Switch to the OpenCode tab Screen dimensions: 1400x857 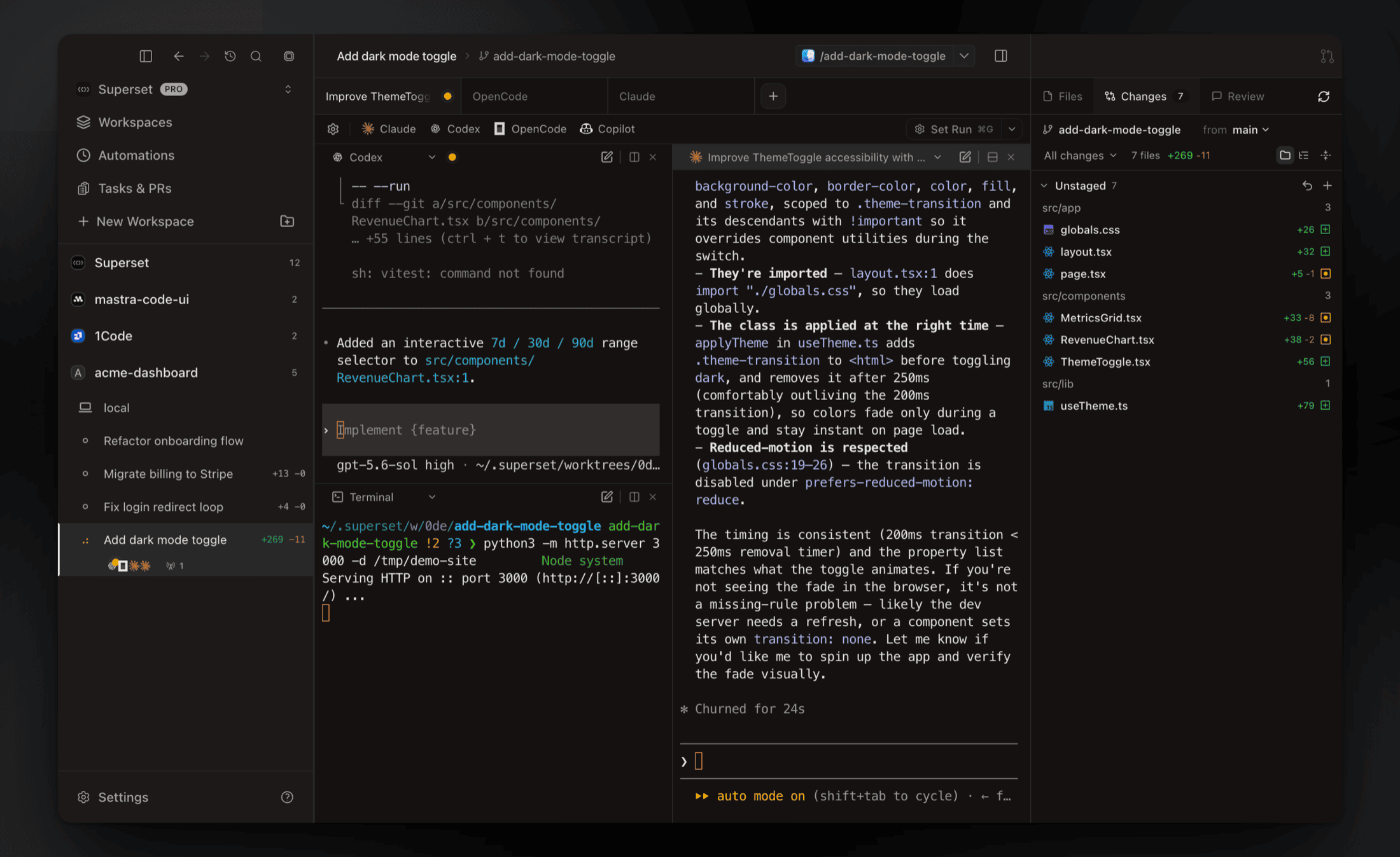pyautogui.click(x=535, y=96)
